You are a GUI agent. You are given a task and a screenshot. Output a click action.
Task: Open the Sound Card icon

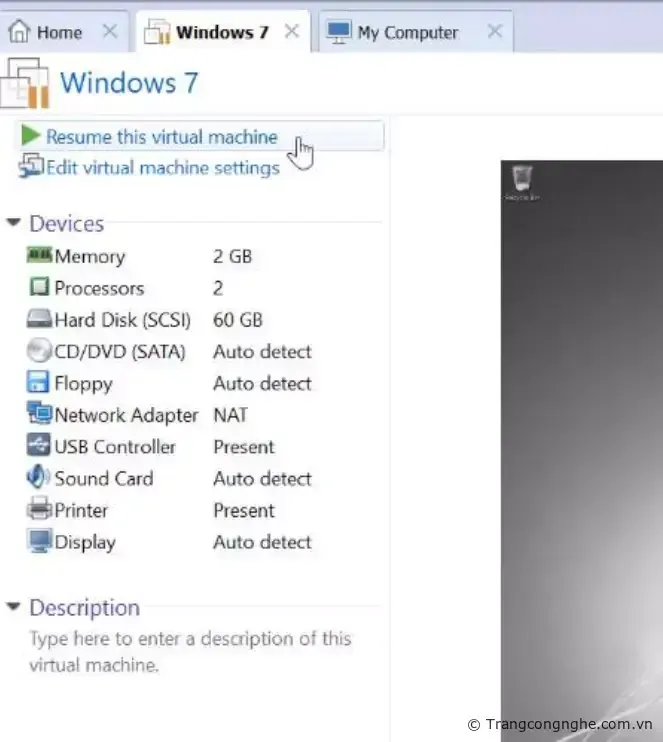[39, 478]
